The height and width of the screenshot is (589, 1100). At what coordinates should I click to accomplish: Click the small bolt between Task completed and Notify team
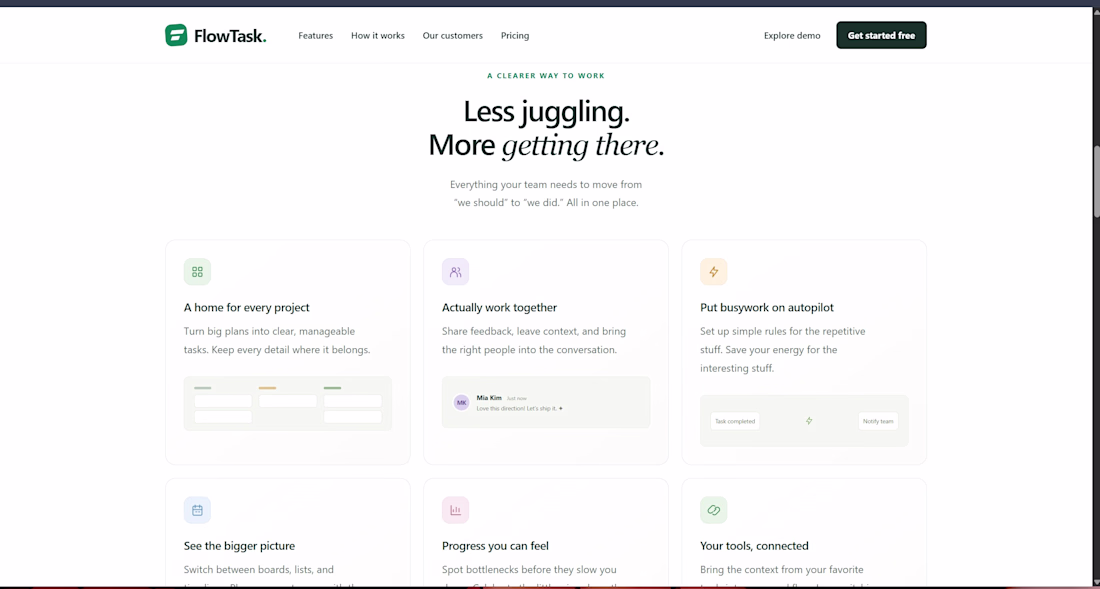[x=809, y=421]
